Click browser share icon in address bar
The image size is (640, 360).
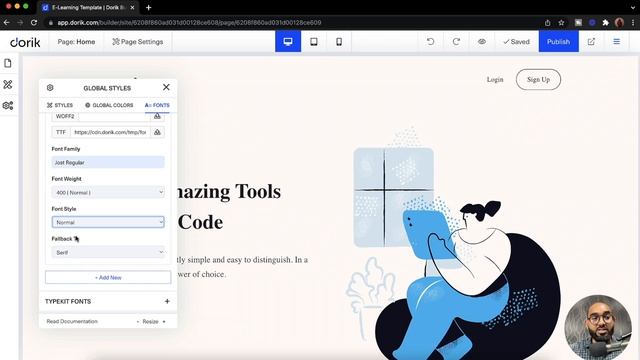[x=547, y=23]
